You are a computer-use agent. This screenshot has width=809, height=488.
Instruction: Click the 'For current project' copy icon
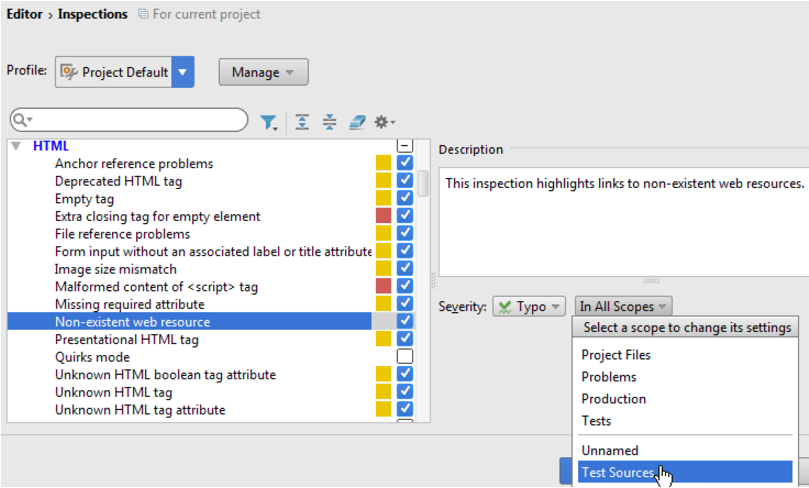coord(143,15)
